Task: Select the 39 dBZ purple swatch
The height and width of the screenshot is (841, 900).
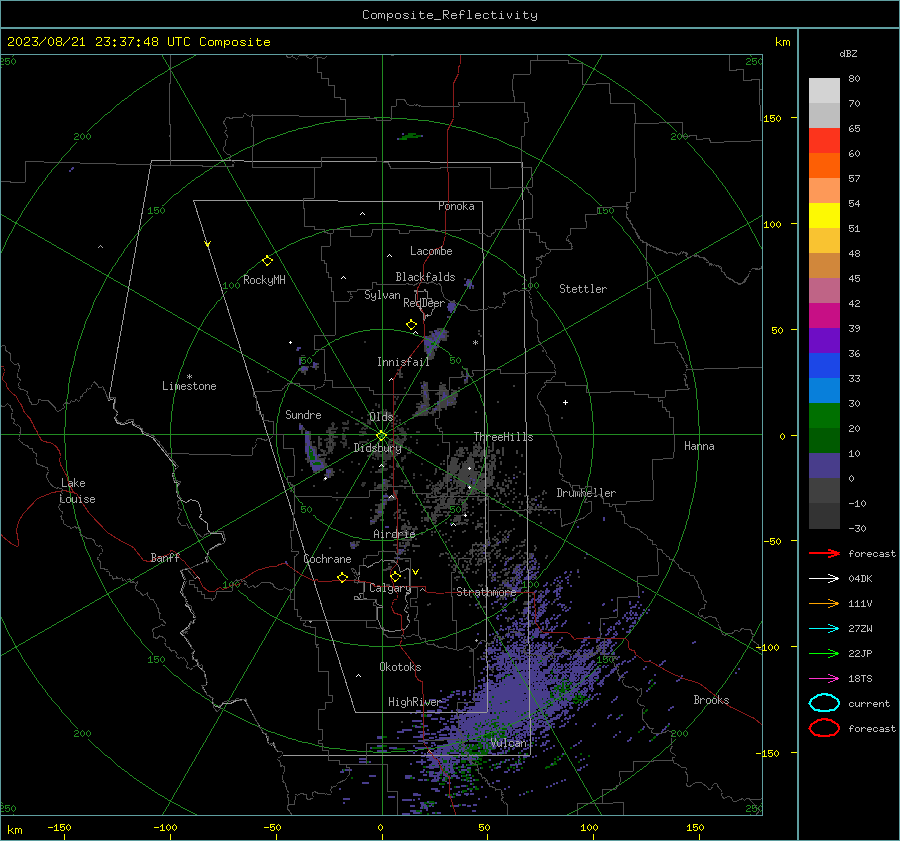Action: (824, 340)
